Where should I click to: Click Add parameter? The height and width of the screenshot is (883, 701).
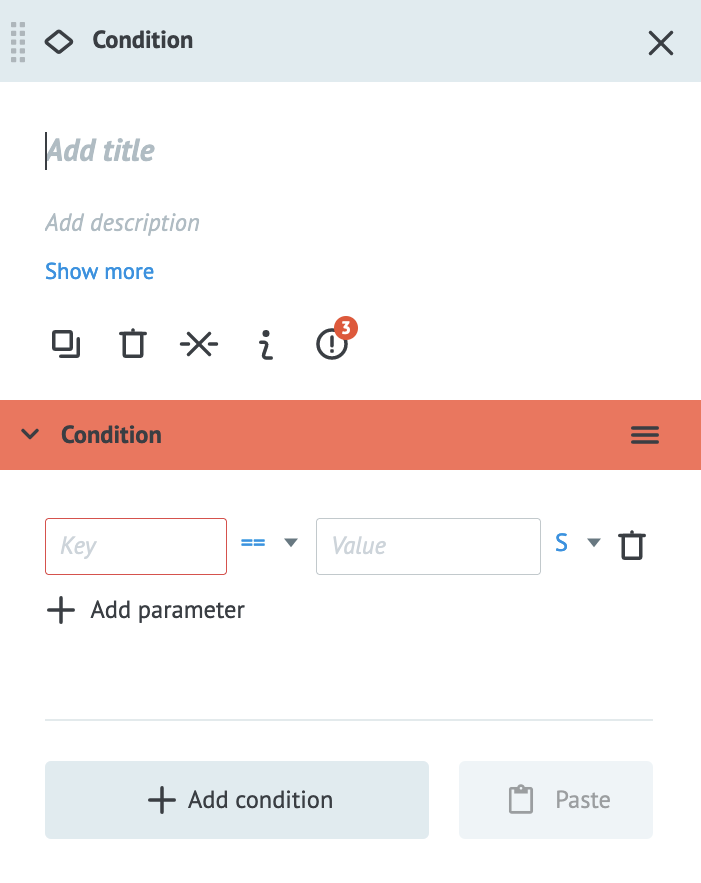coord(145,610)
